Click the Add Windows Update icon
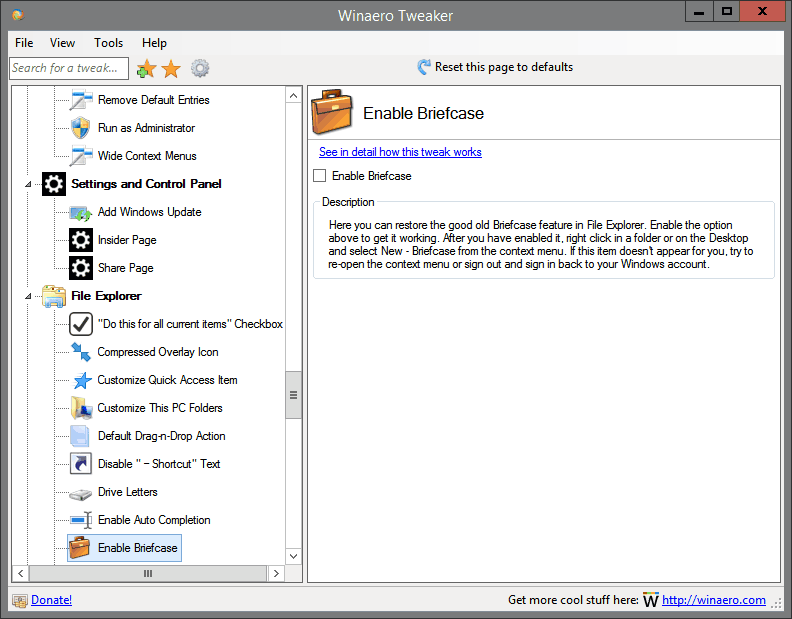This screenshot has height=619, width=792. pos(81,212)
